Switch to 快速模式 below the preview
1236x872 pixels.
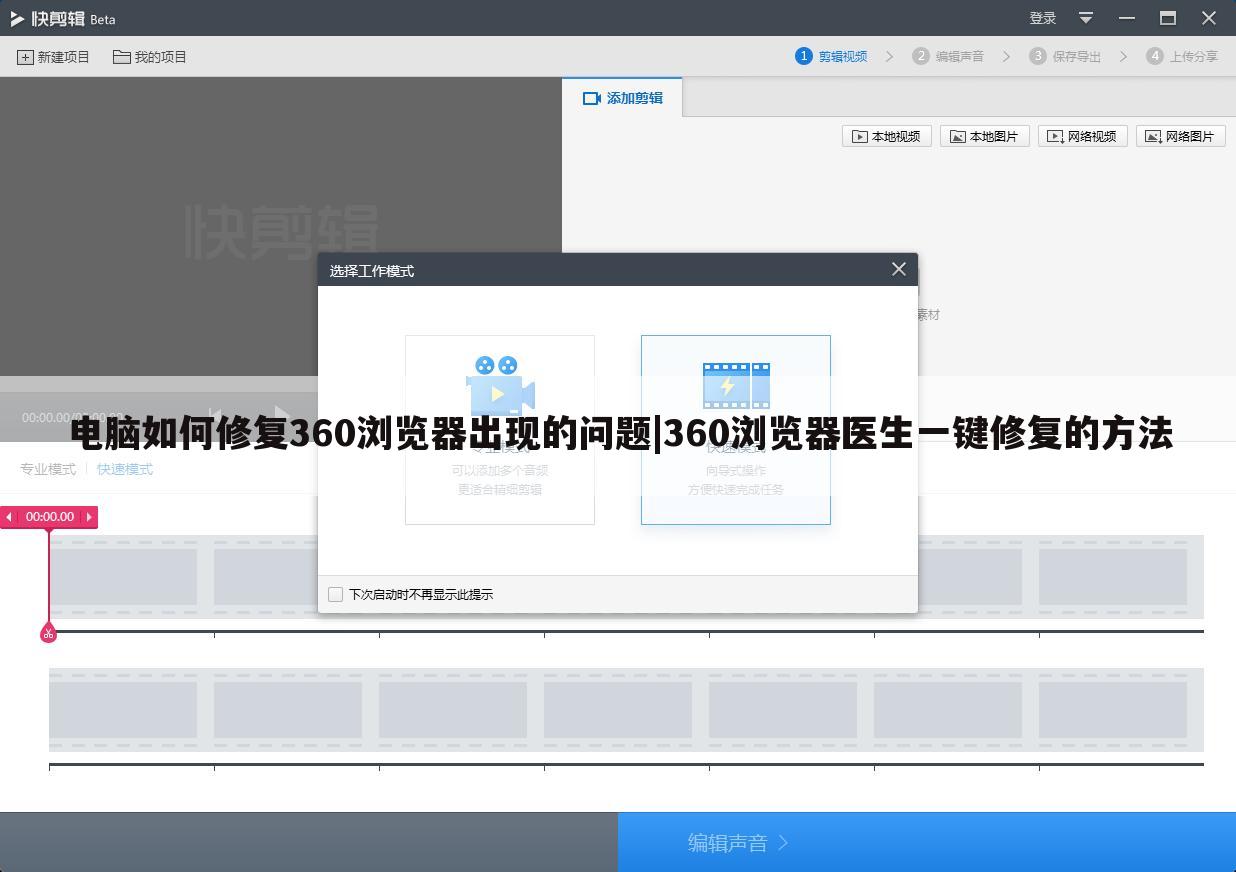click(x=125, y=469)
